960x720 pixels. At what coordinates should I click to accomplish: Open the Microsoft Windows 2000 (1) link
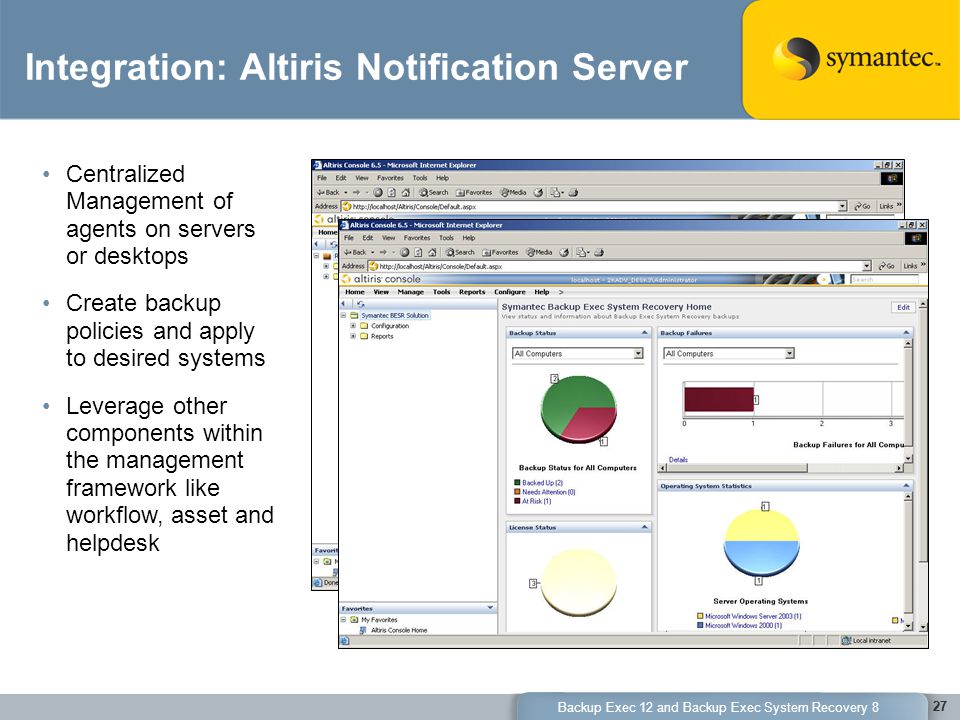tap(743, 626)
